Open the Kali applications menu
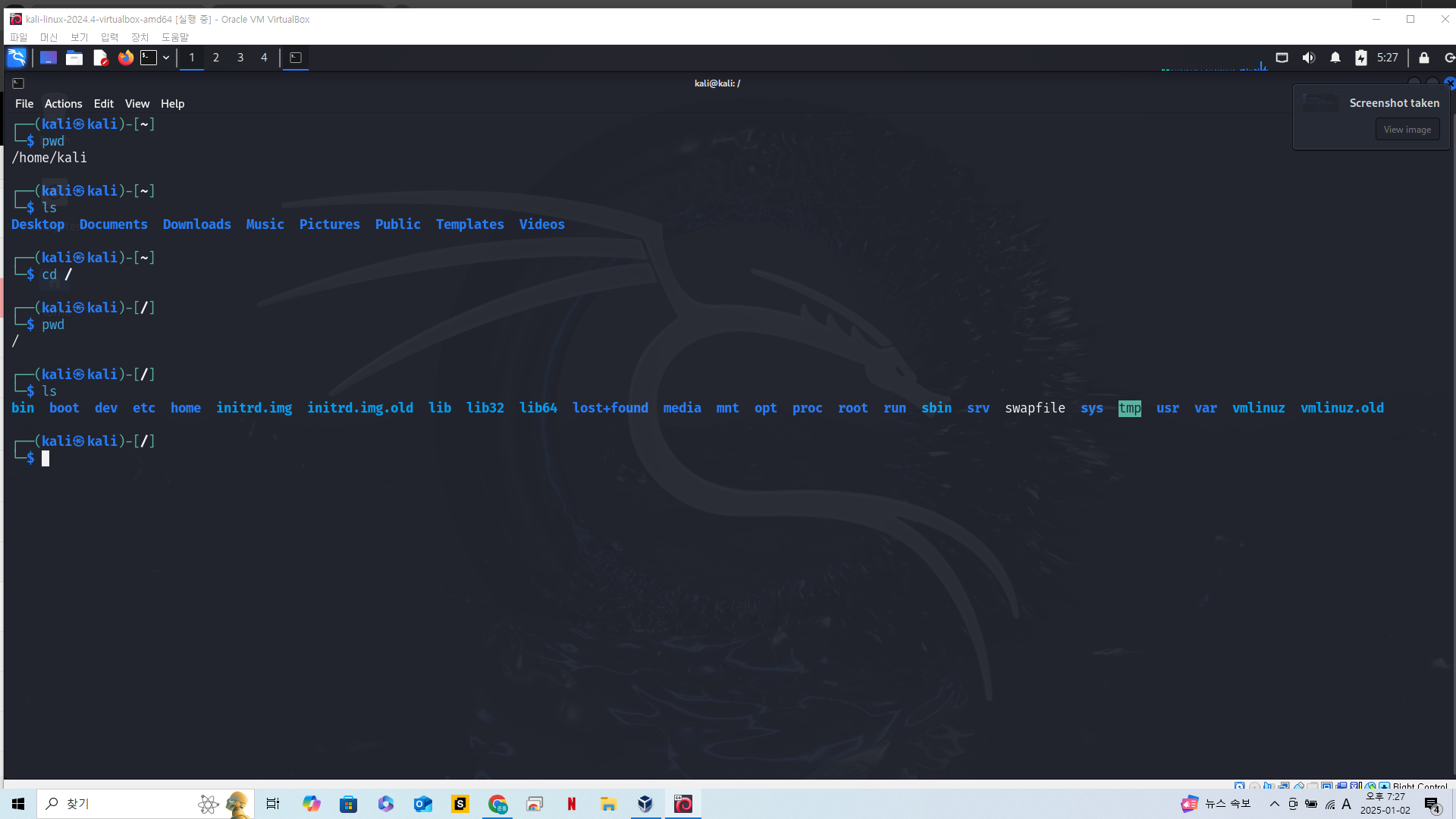Screen dimensions: 1456x819 pos(17,58)
